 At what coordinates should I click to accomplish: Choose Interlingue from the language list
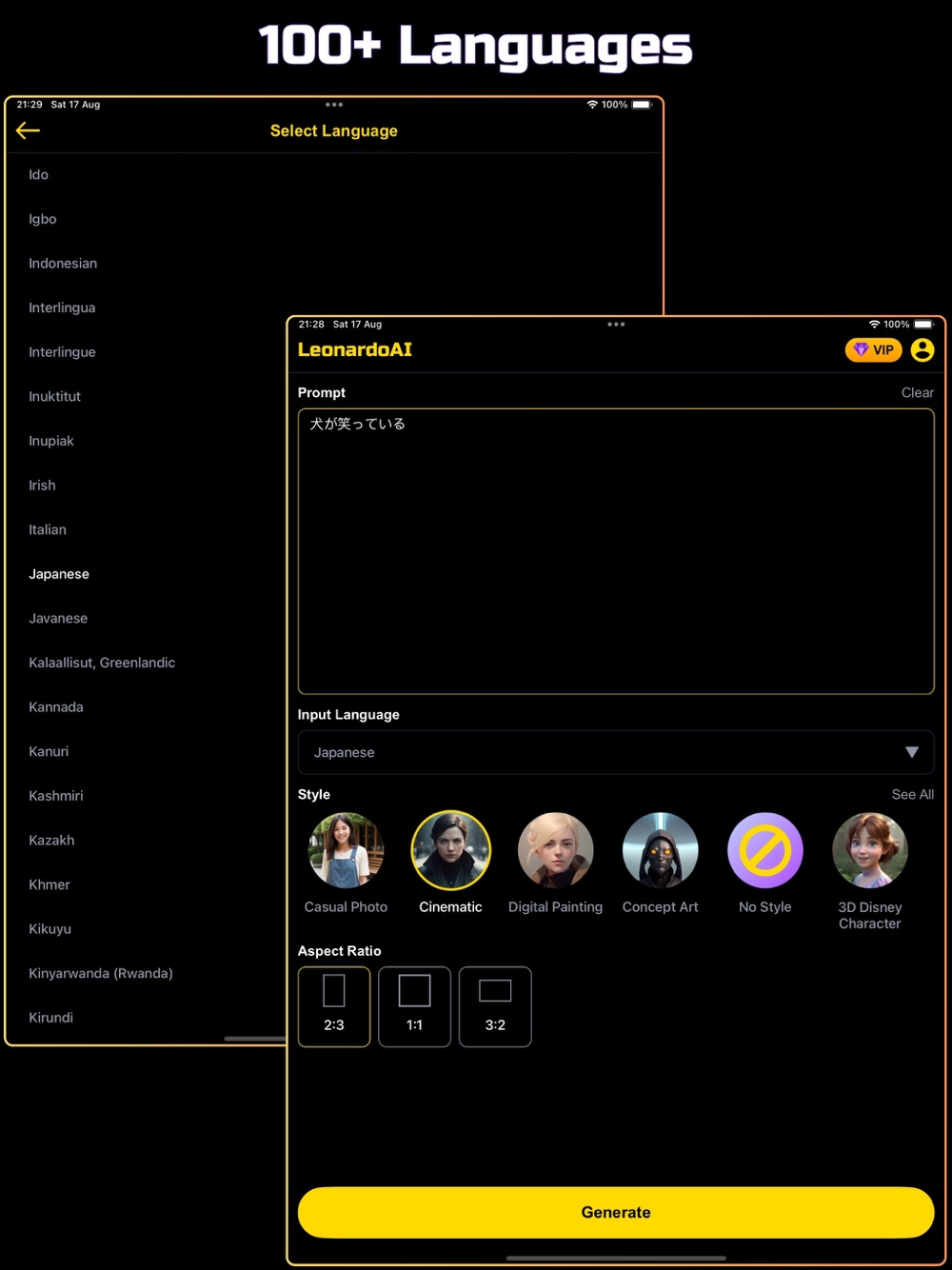pos(62,352)
